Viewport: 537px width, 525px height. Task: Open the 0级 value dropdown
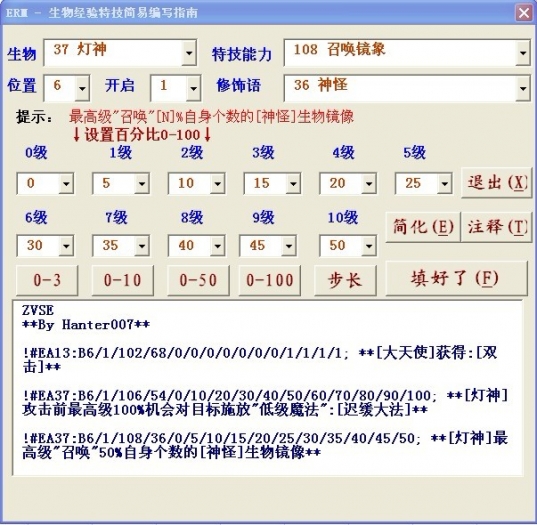pyautogui.click(x=66, y=184)
